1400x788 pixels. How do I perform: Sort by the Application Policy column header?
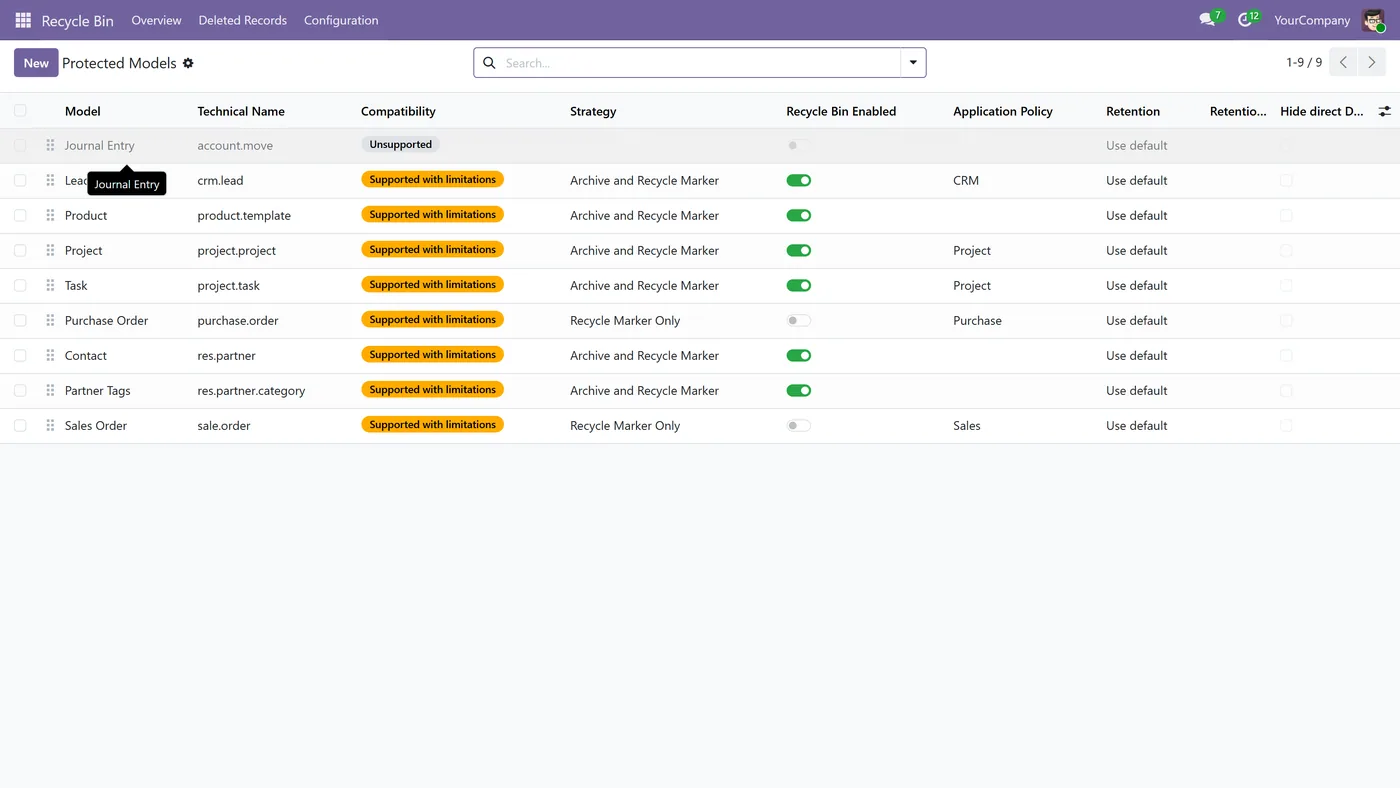[1003, 111]
